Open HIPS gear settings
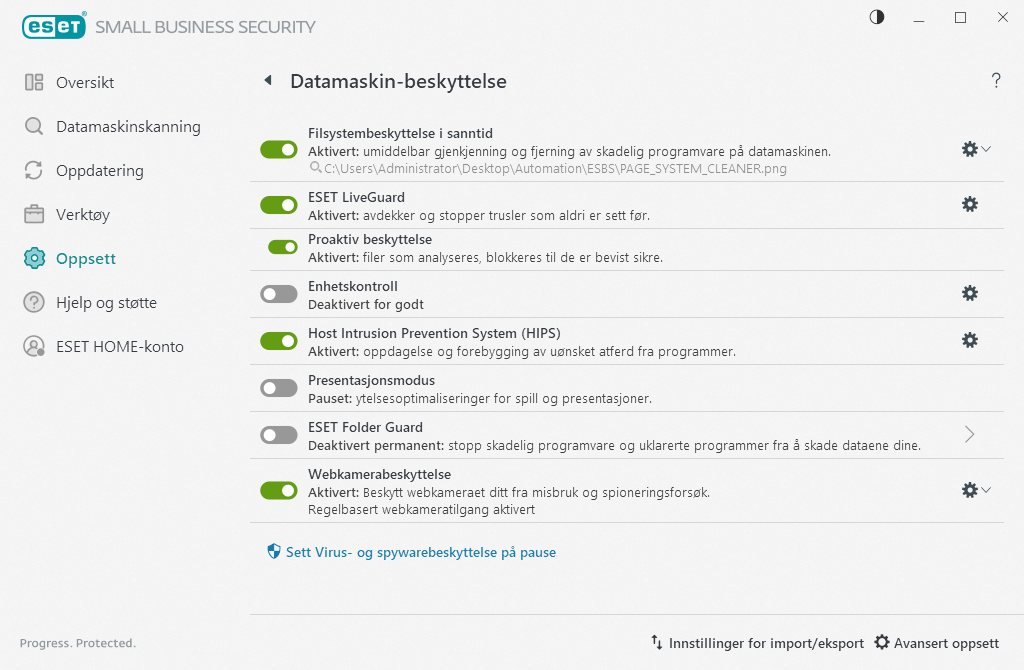The height and width of the screenshot is (670, 1024). (969, 340)
